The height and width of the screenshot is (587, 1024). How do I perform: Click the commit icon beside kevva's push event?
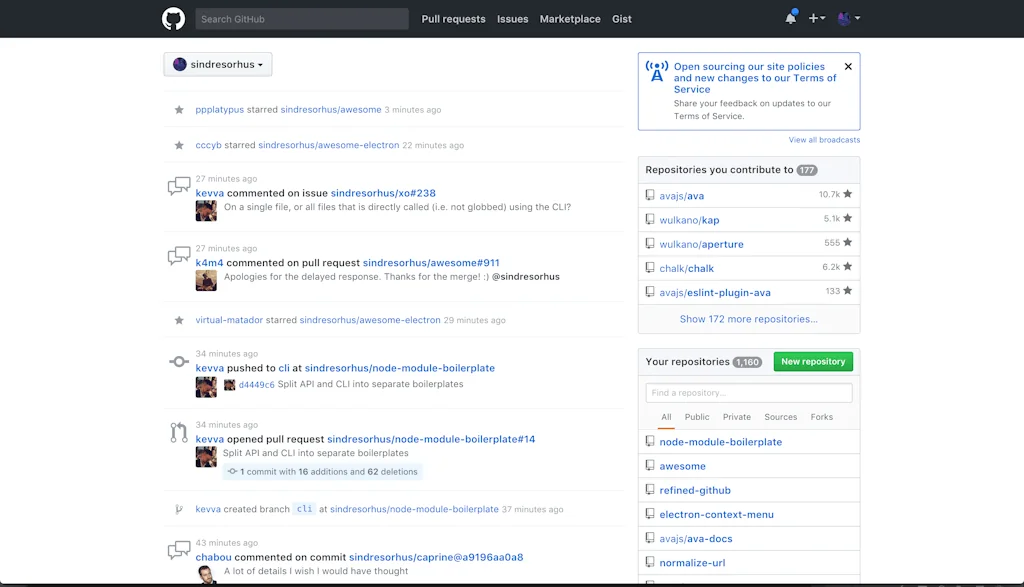178,361
